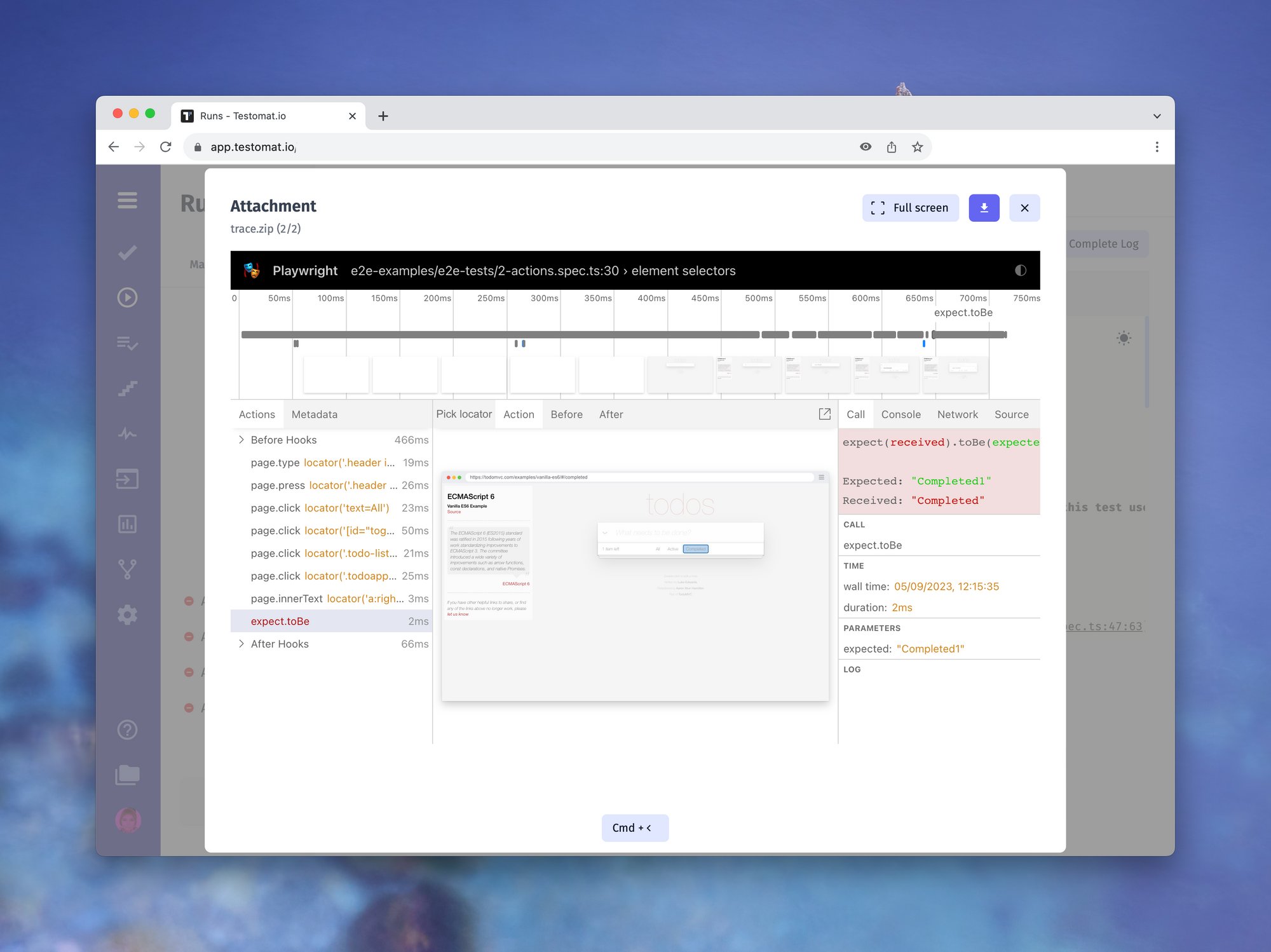This screenshot has height=952, width=1271.
Task: Open the settings gear in the sidebar
Action: 127,615
